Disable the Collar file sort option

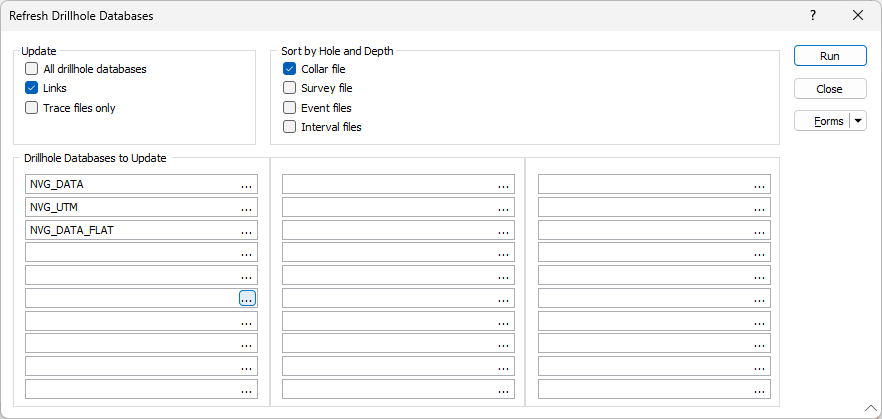pyautogui.click(x=290, y=69)
